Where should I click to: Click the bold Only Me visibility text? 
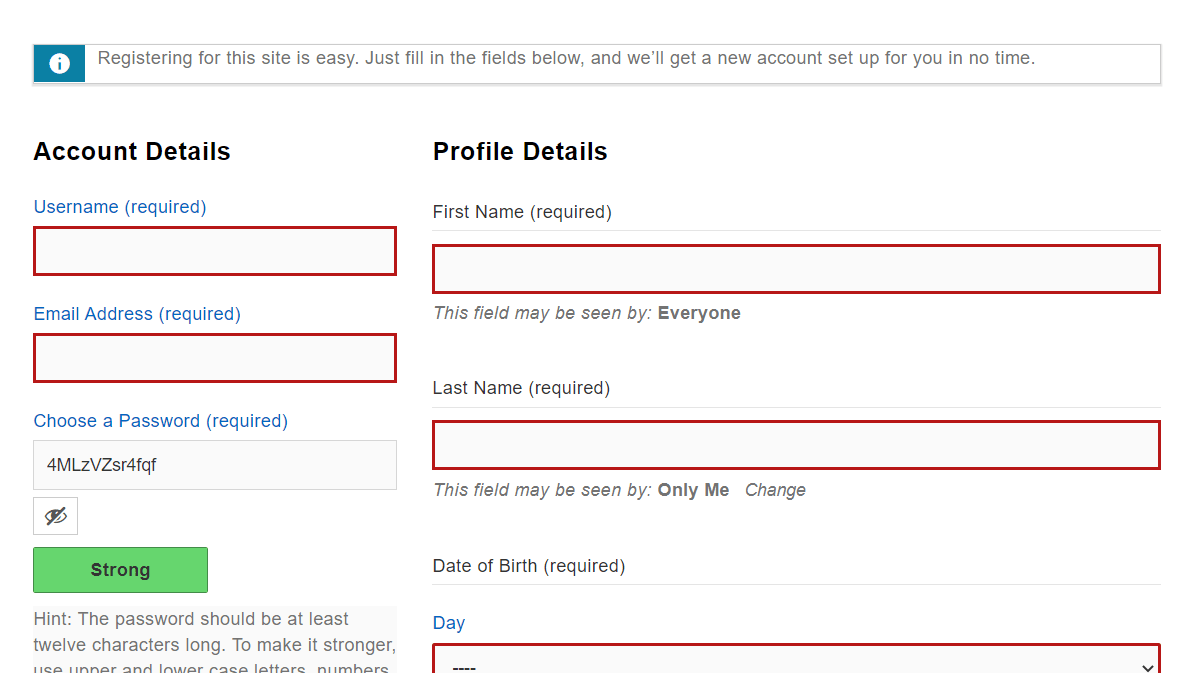(693, 490)
